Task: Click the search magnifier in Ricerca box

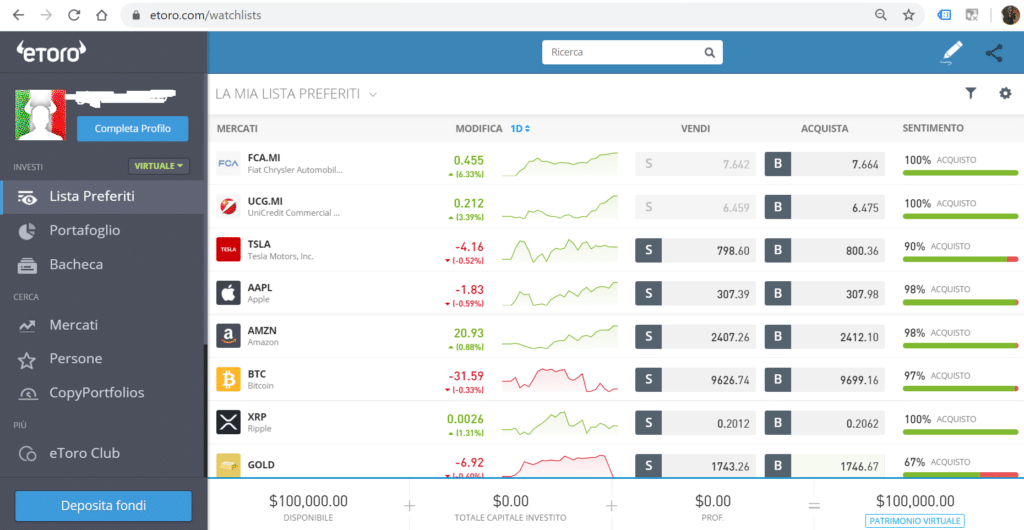Action: pyautogui.click(x=709, y=53)
